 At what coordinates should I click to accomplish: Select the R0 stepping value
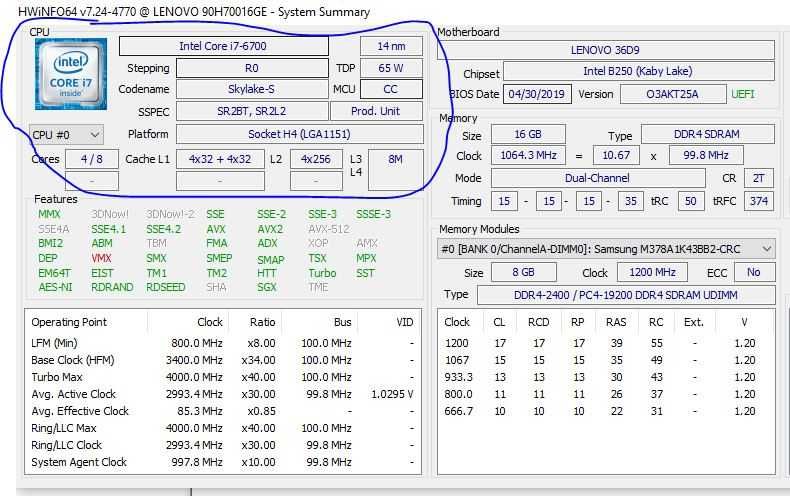tap(251, 68)
